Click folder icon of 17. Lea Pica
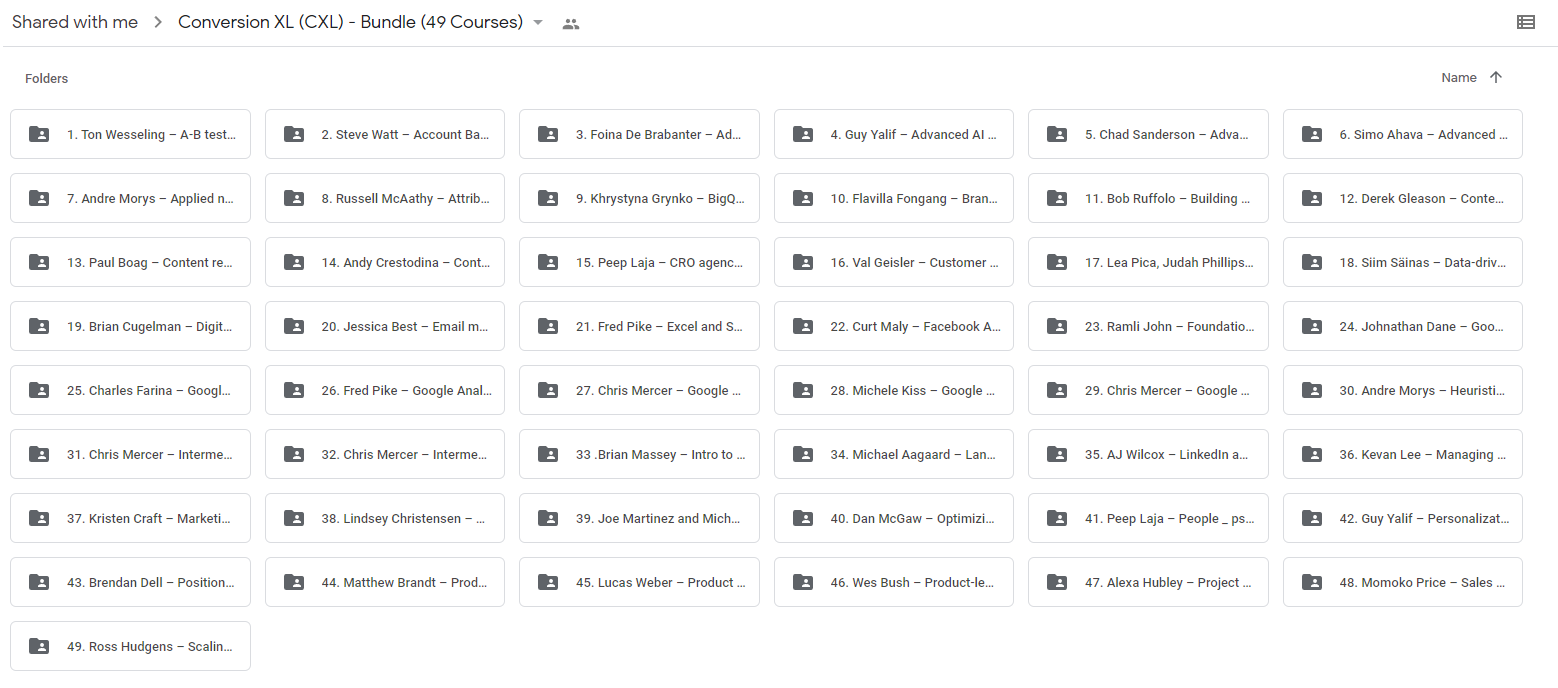1558x688 pixels. [1057, 262]
